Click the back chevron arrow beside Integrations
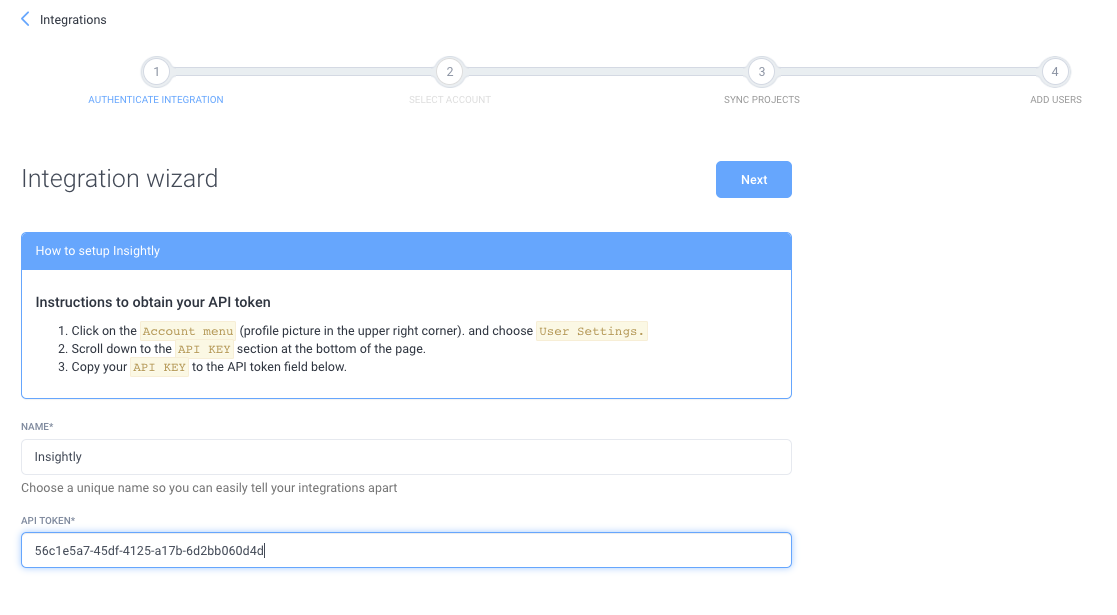1117x615 pixels. pyautogui.click(x=26, y=19)
